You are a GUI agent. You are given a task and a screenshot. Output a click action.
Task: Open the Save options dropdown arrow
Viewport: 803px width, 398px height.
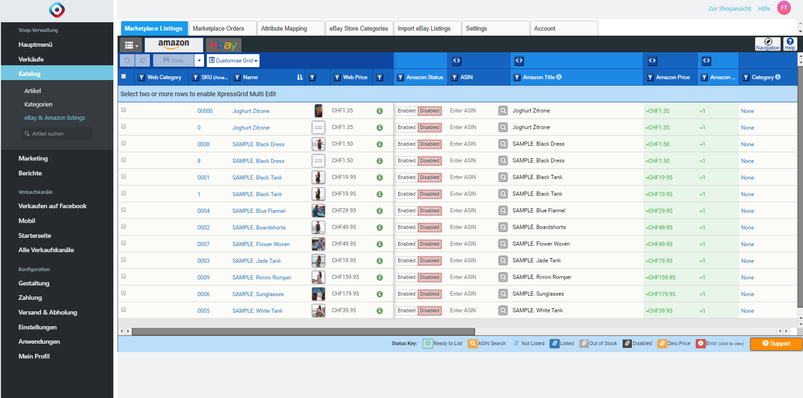pos(199,60)
